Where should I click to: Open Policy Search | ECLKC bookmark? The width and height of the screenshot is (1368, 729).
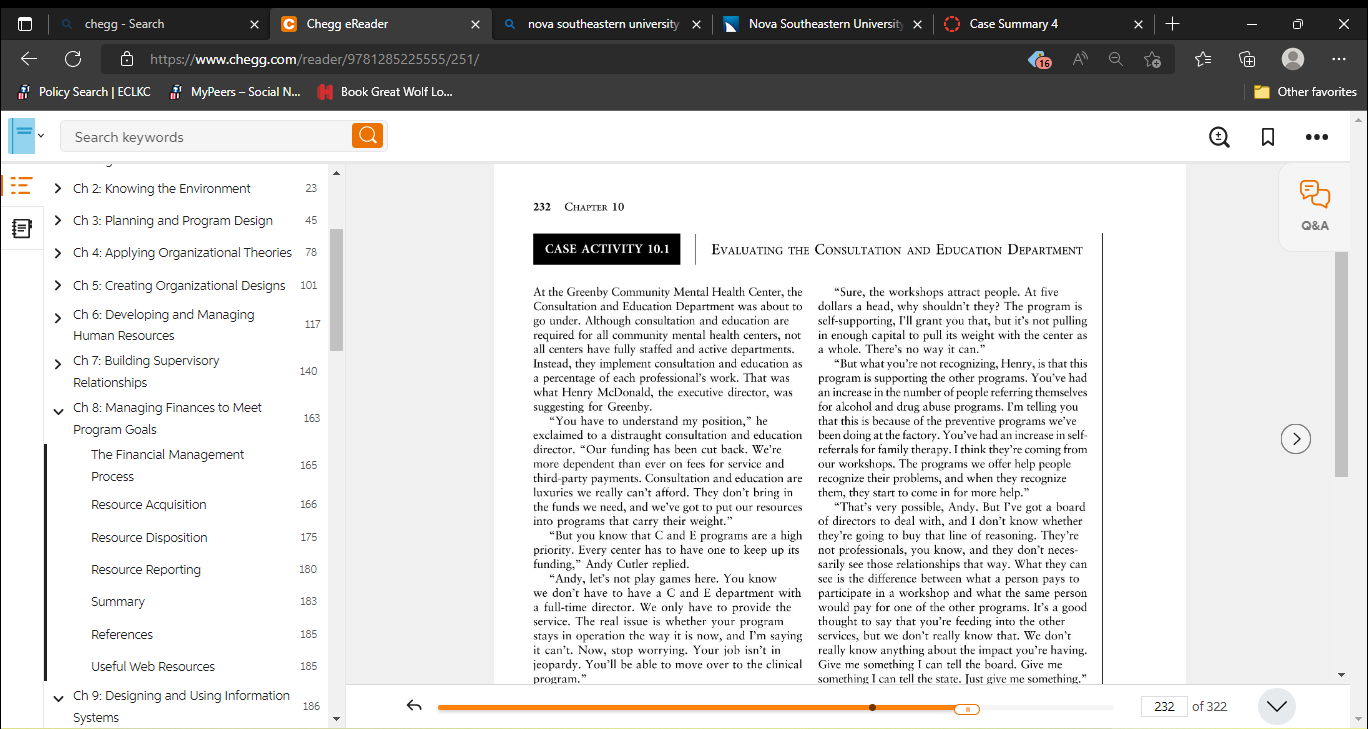pyautogui.click(x=84, y=91)
